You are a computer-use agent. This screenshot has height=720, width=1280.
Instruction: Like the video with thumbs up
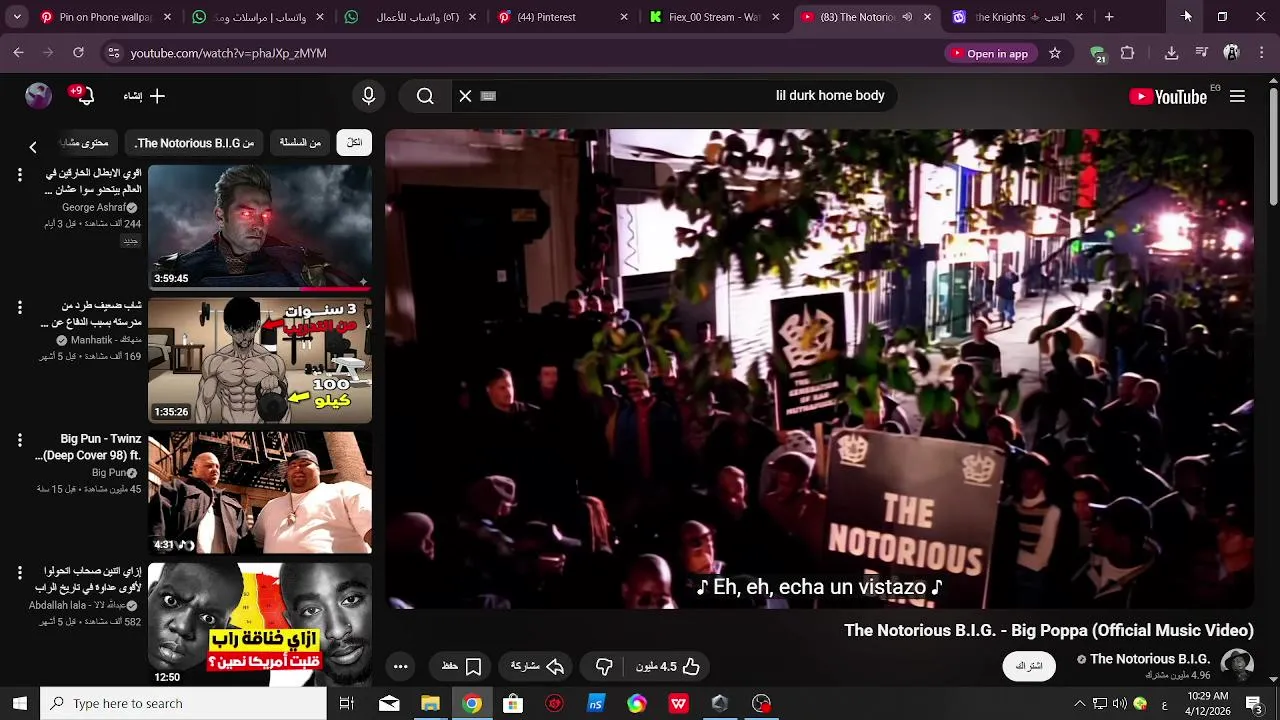[667, 666]
